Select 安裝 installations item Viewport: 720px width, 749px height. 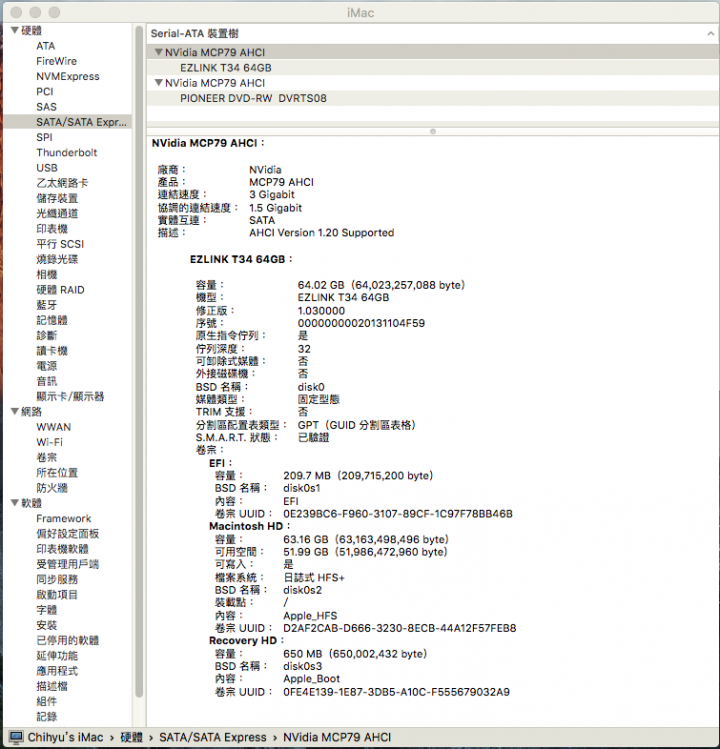(x=47, y=625)
